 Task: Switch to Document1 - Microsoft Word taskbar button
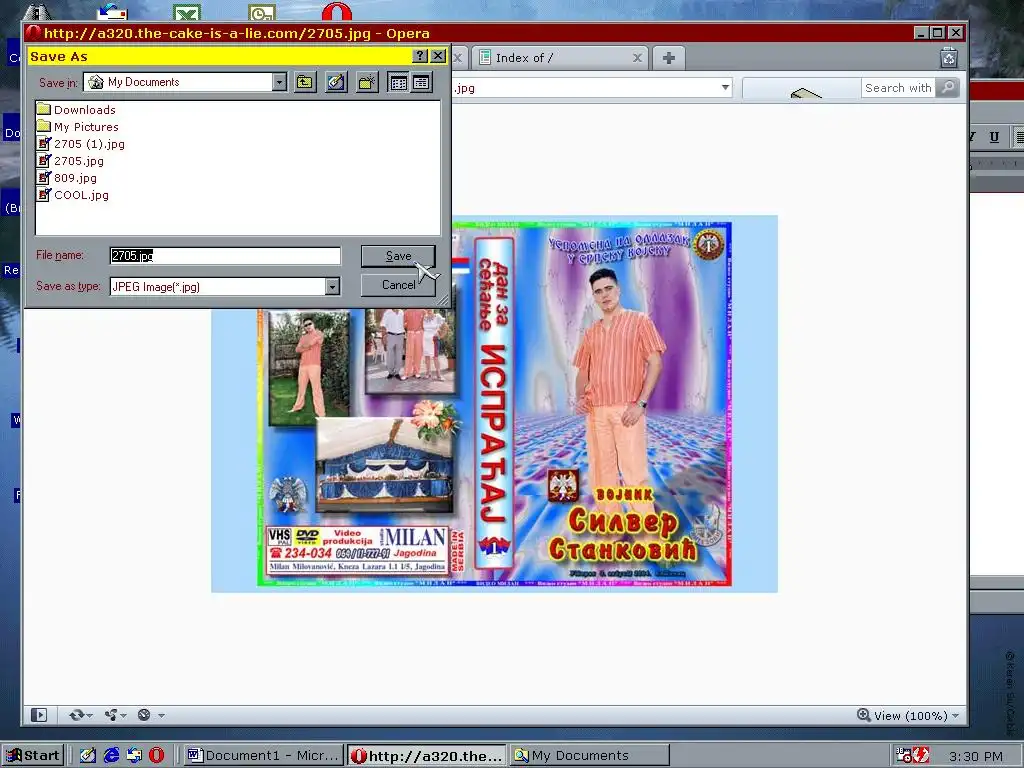263,756
